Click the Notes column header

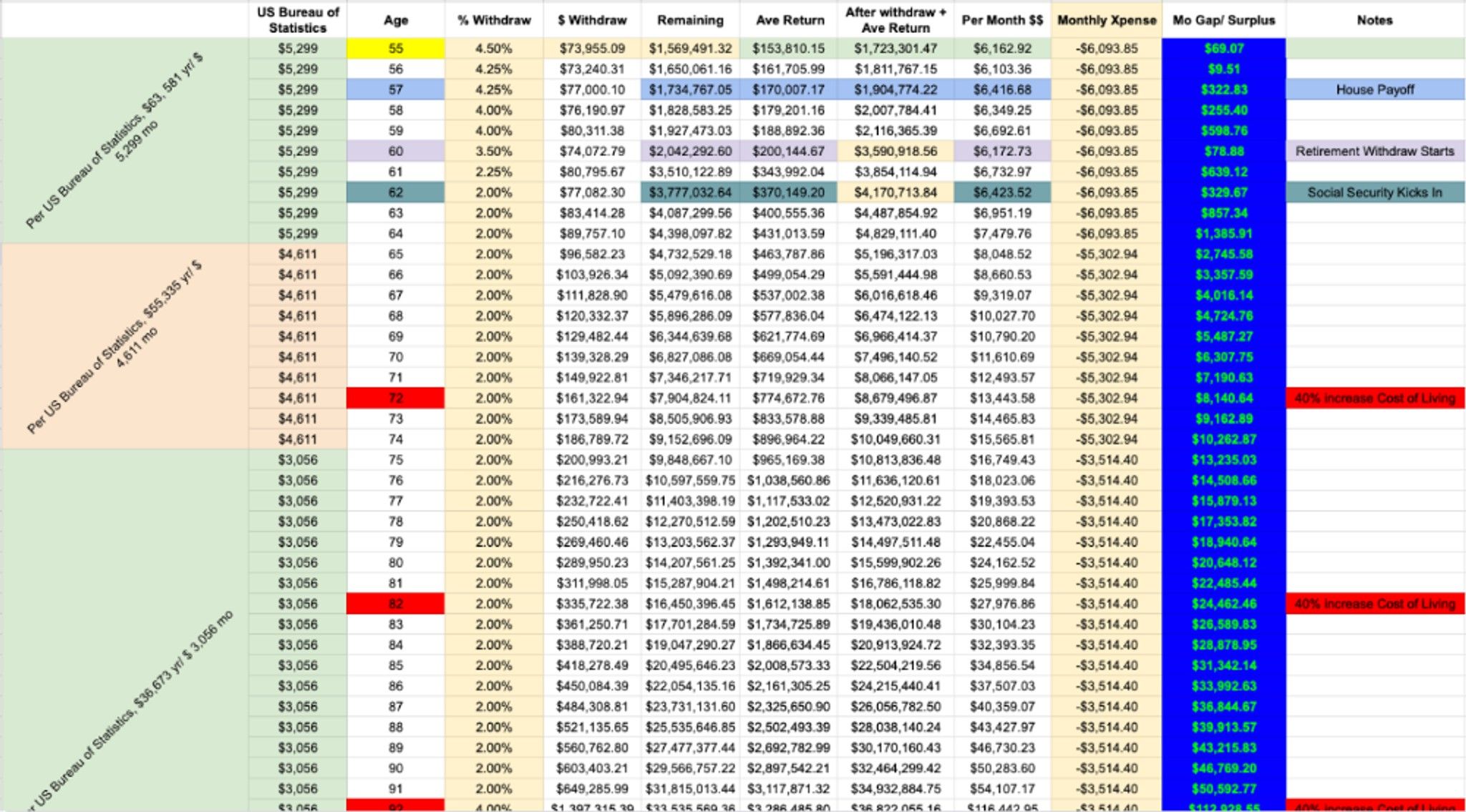click(1374, 20)
